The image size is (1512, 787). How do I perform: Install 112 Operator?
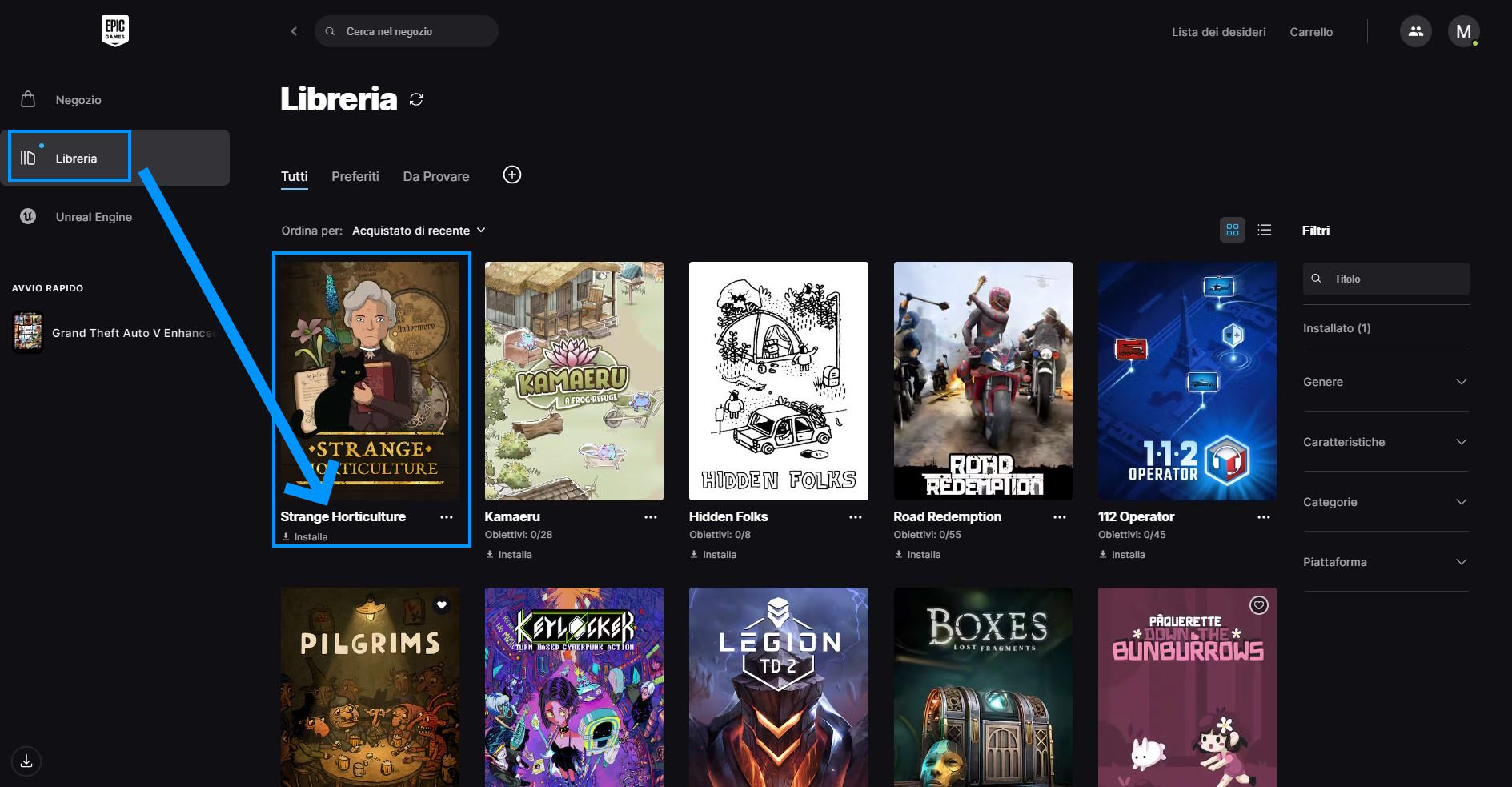point(1121,554)
